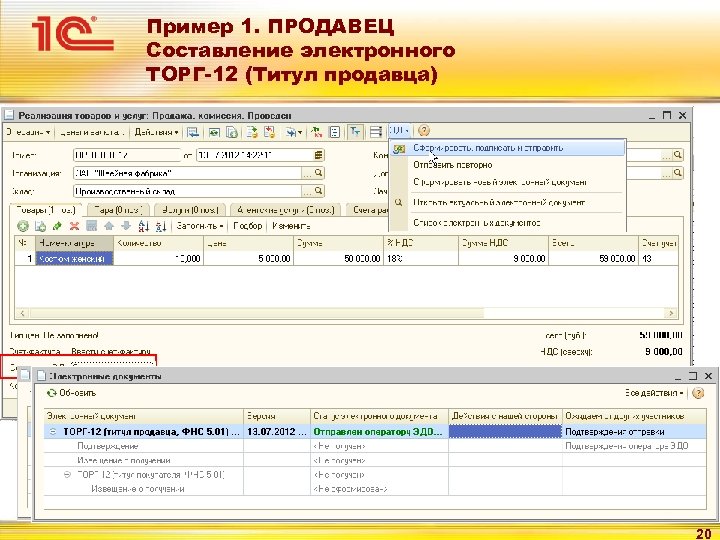720x540 pixels.
Task: Open the ЭД electronic documents dropdown
Action: click(x=399, y=131)
